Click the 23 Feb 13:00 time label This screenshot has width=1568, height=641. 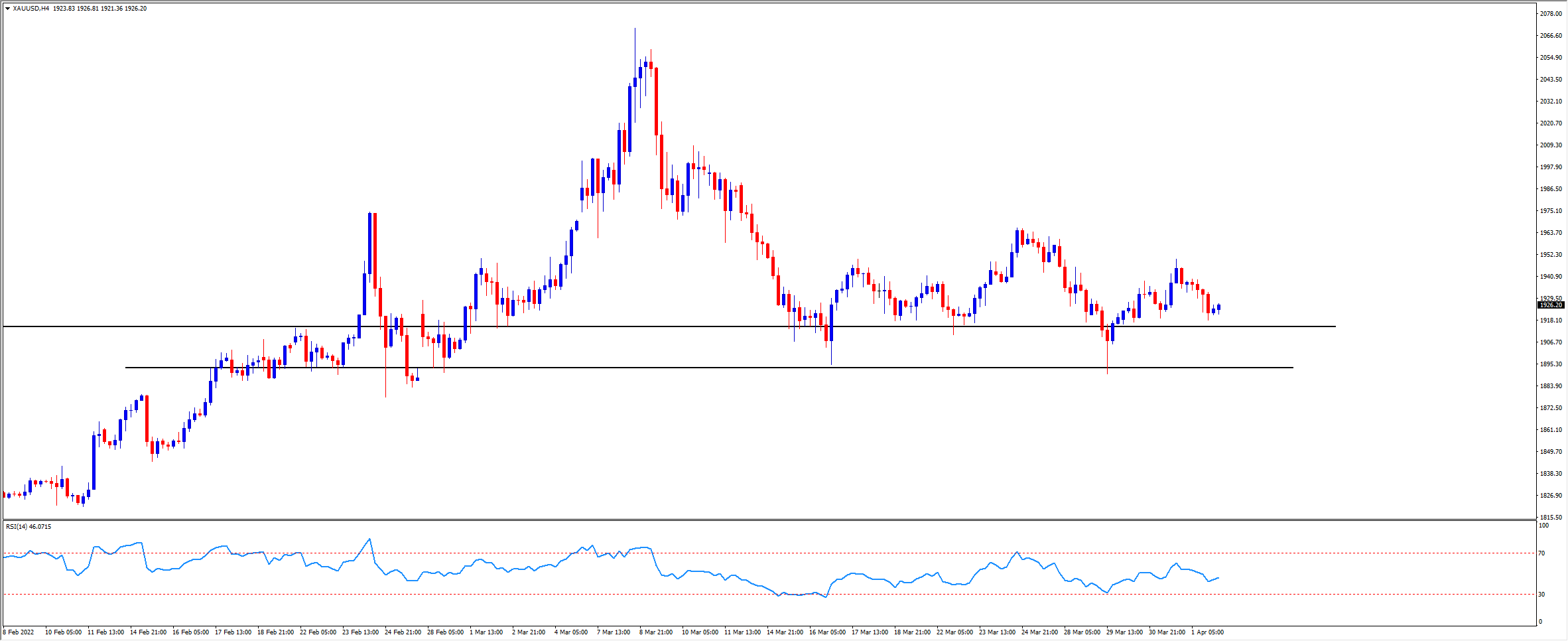(360, 632)
